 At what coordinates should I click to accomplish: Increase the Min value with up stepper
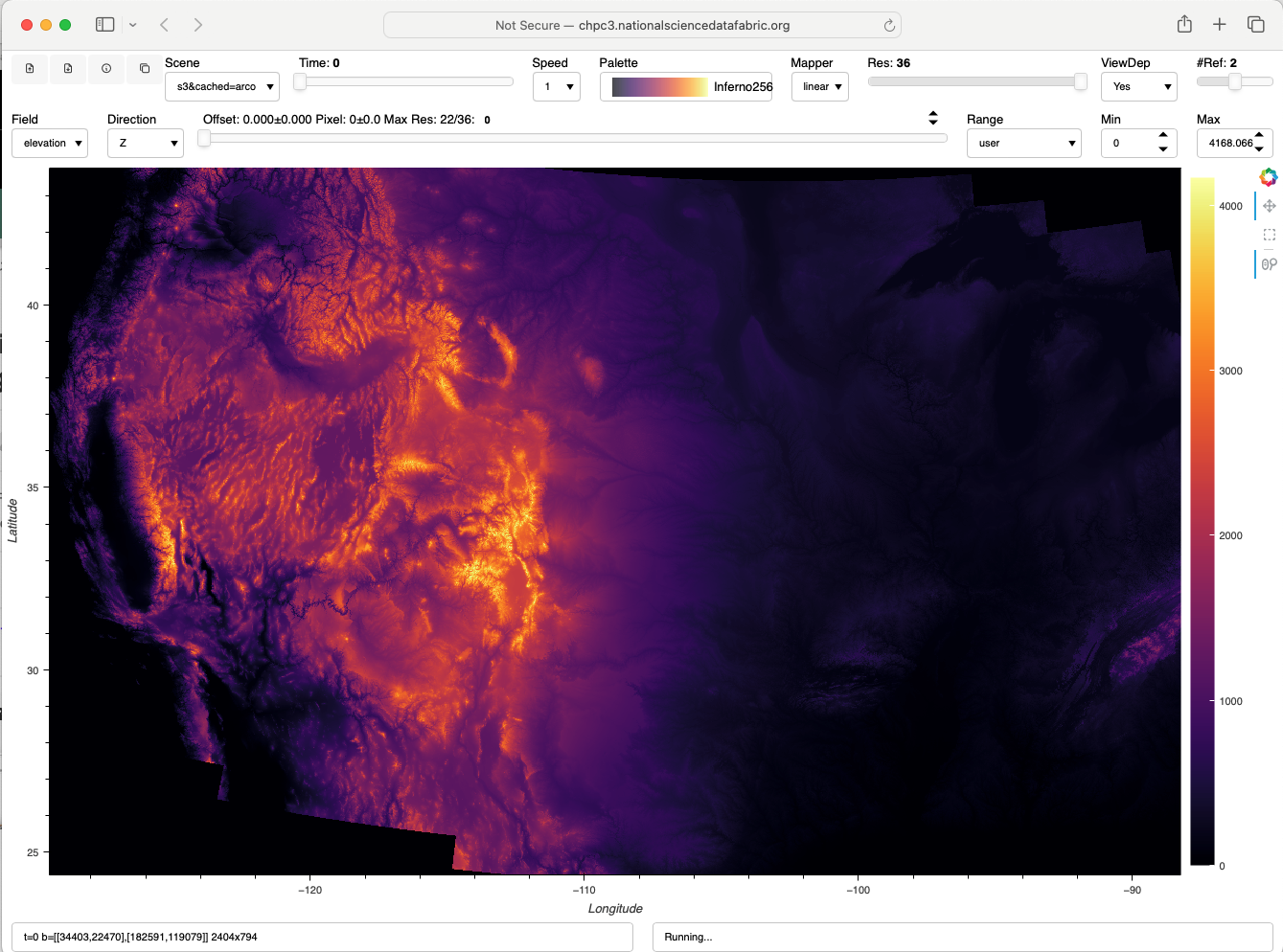[1163, 136]
